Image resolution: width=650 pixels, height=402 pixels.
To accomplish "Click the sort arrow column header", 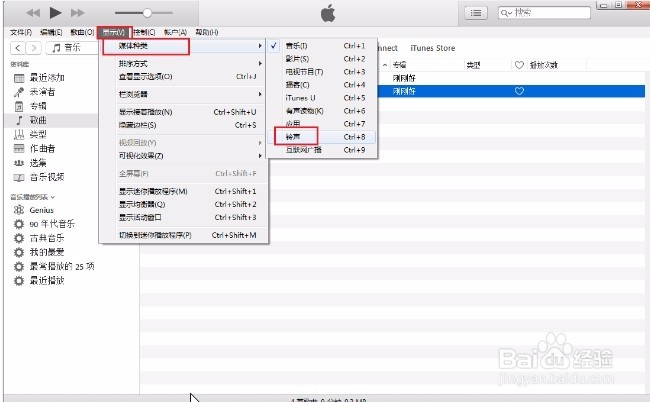I will [385, 65].
